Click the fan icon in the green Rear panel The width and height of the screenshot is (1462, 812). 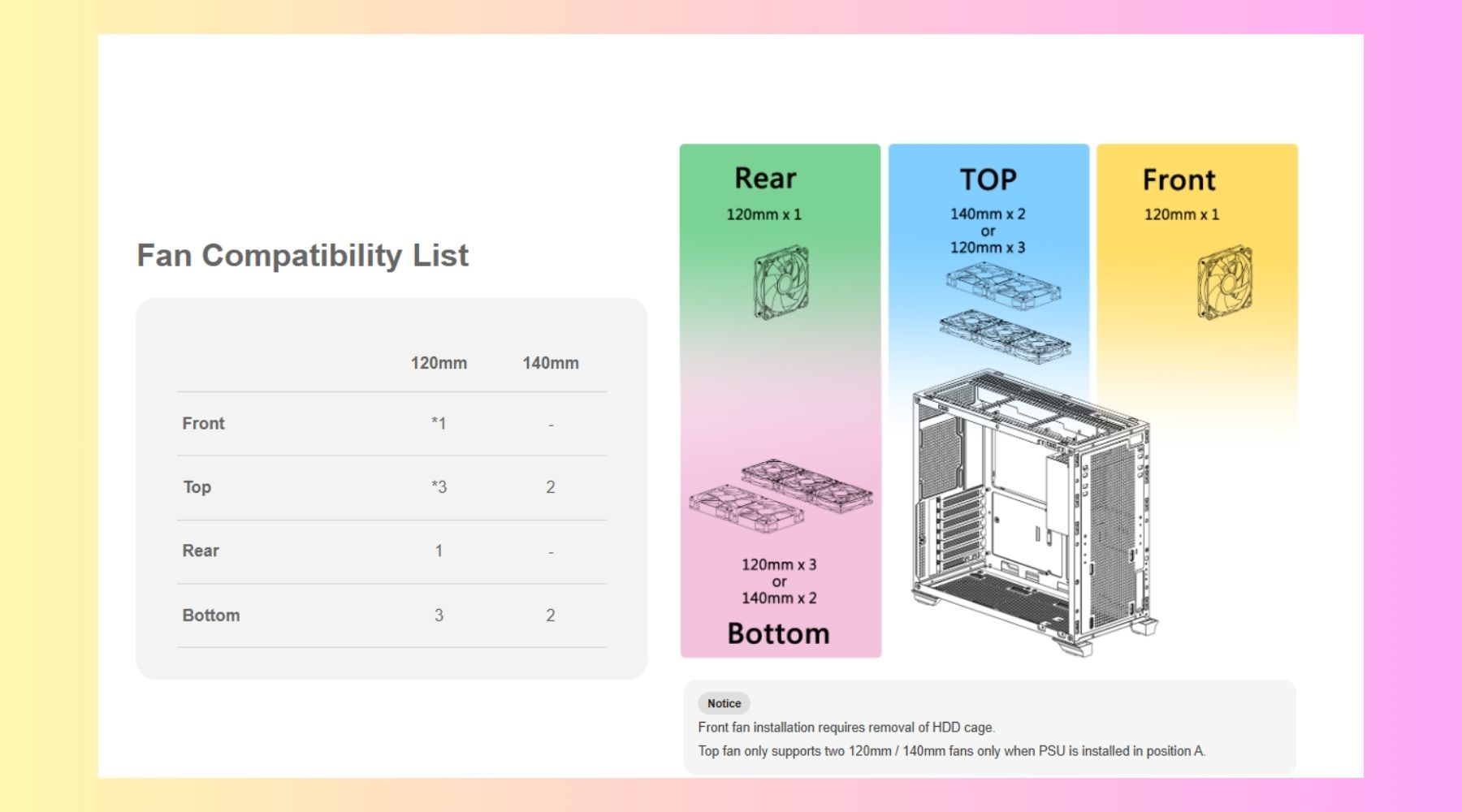781,283
